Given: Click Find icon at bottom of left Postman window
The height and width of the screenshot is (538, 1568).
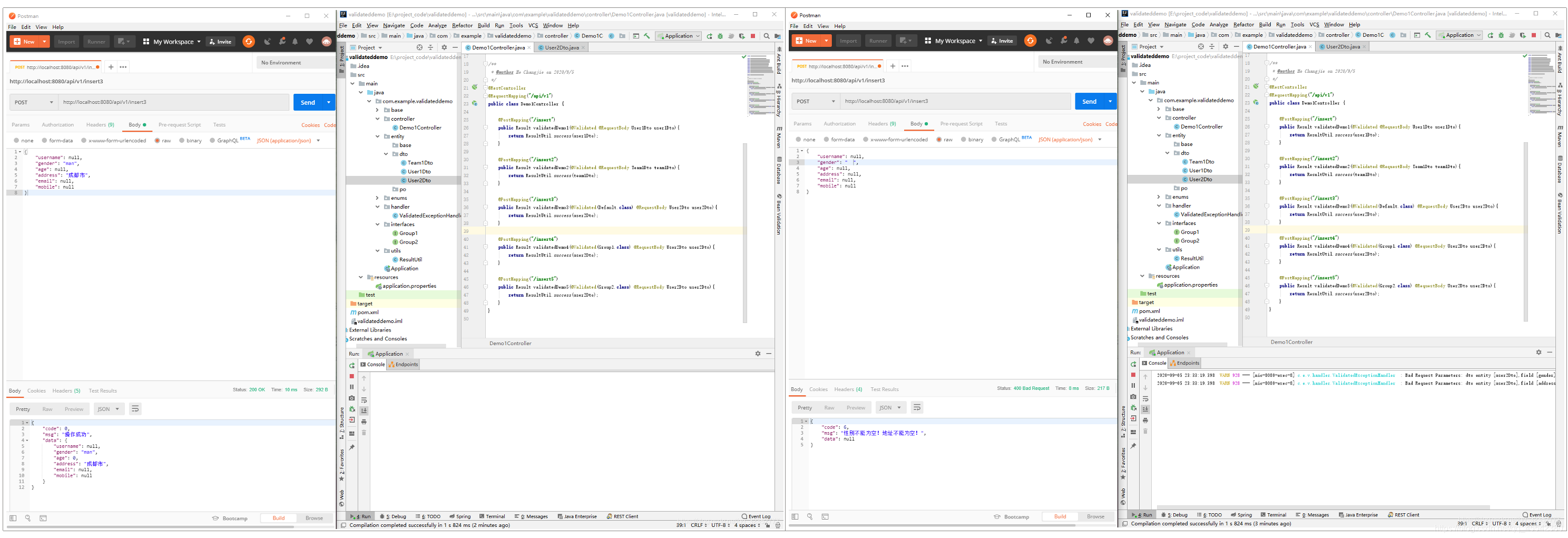Looking at the screenshot, I should pos(28,519).
